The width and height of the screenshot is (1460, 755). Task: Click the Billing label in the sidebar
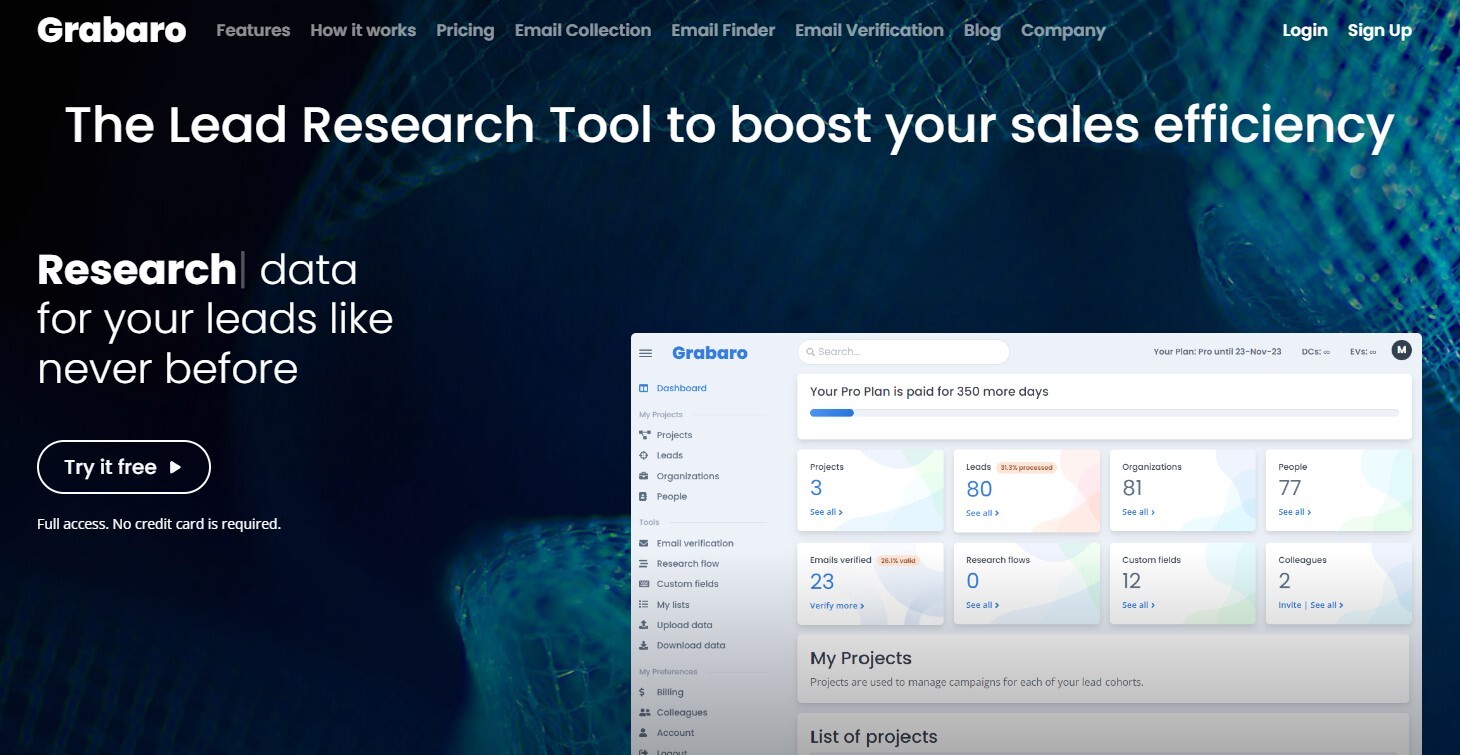pyautogui.click(x=670, y=692)
